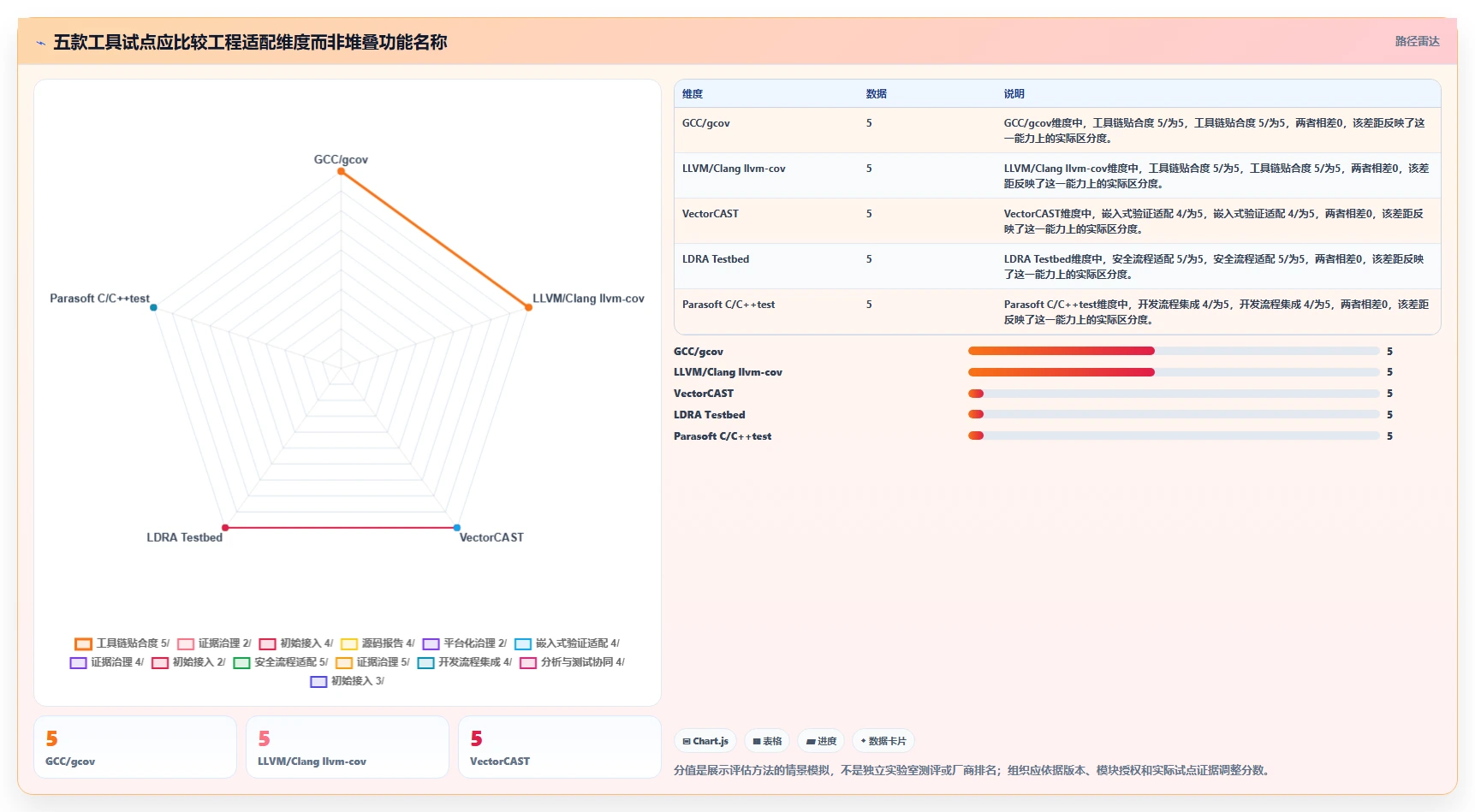Toggle the 源码报告 4/ legend series
Screen dimensions: 1475x812
(x=378, y=643)
